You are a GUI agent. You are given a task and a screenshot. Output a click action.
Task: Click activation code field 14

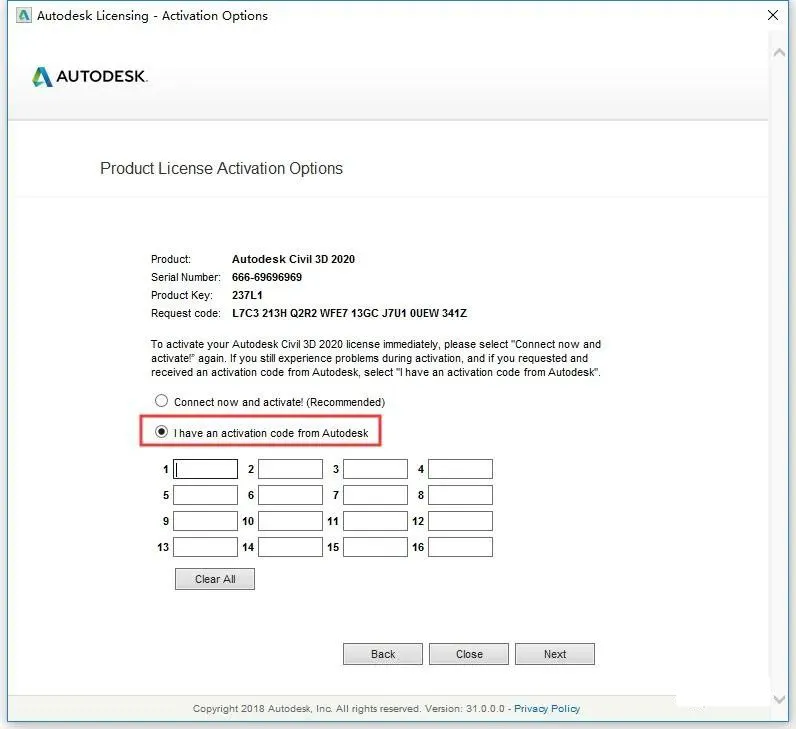pyautogui.click(x=290, y=547)
